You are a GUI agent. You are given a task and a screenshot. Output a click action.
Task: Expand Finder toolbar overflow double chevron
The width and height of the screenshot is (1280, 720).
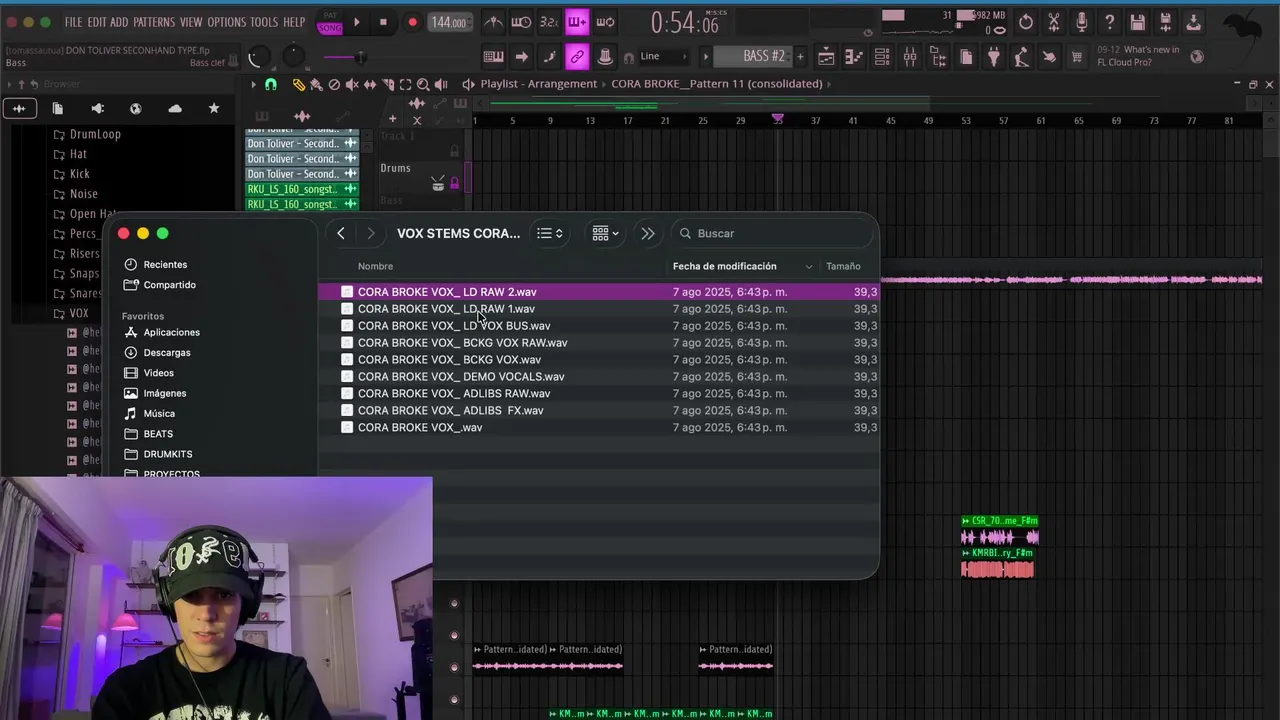(x=648, y=233)
